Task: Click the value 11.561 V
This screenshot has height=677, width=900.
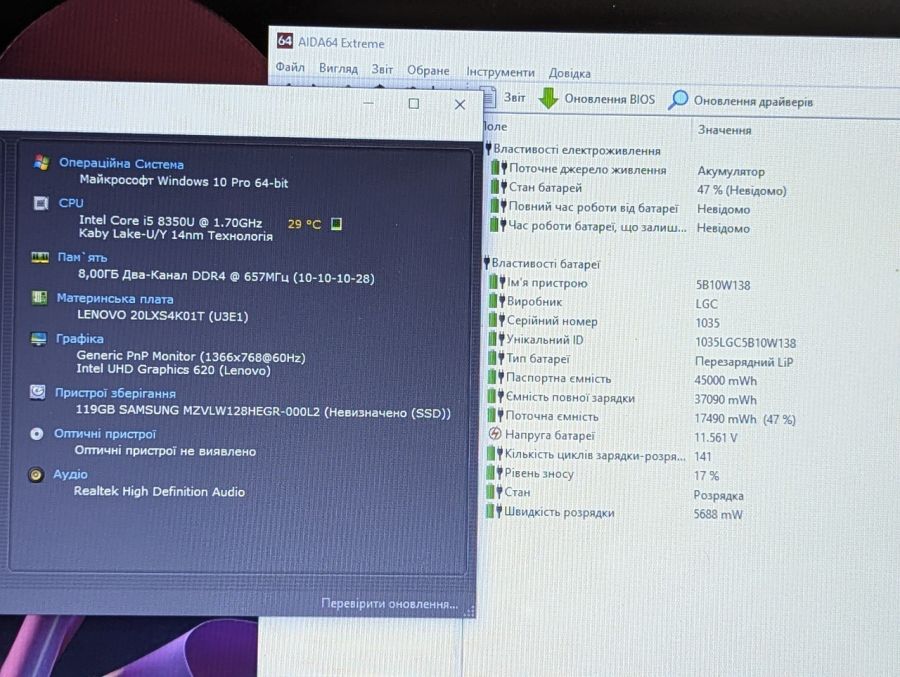Action: (x=716, y=438)
